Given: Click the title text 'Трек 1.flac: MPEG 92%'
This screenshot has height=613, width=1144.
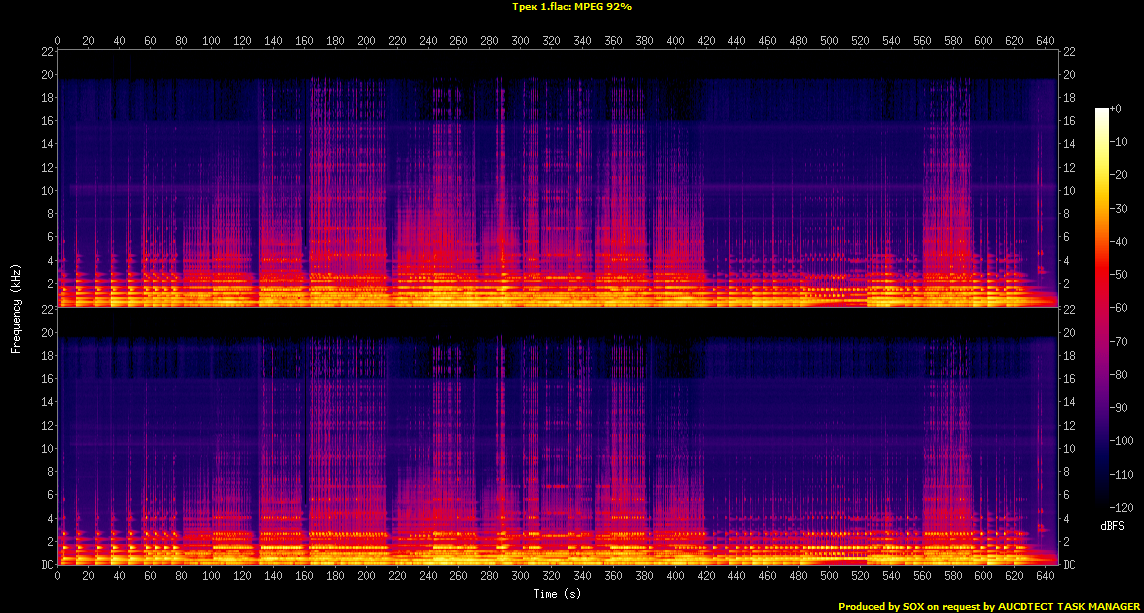Looking at the screenshot, I should (571, 6).
